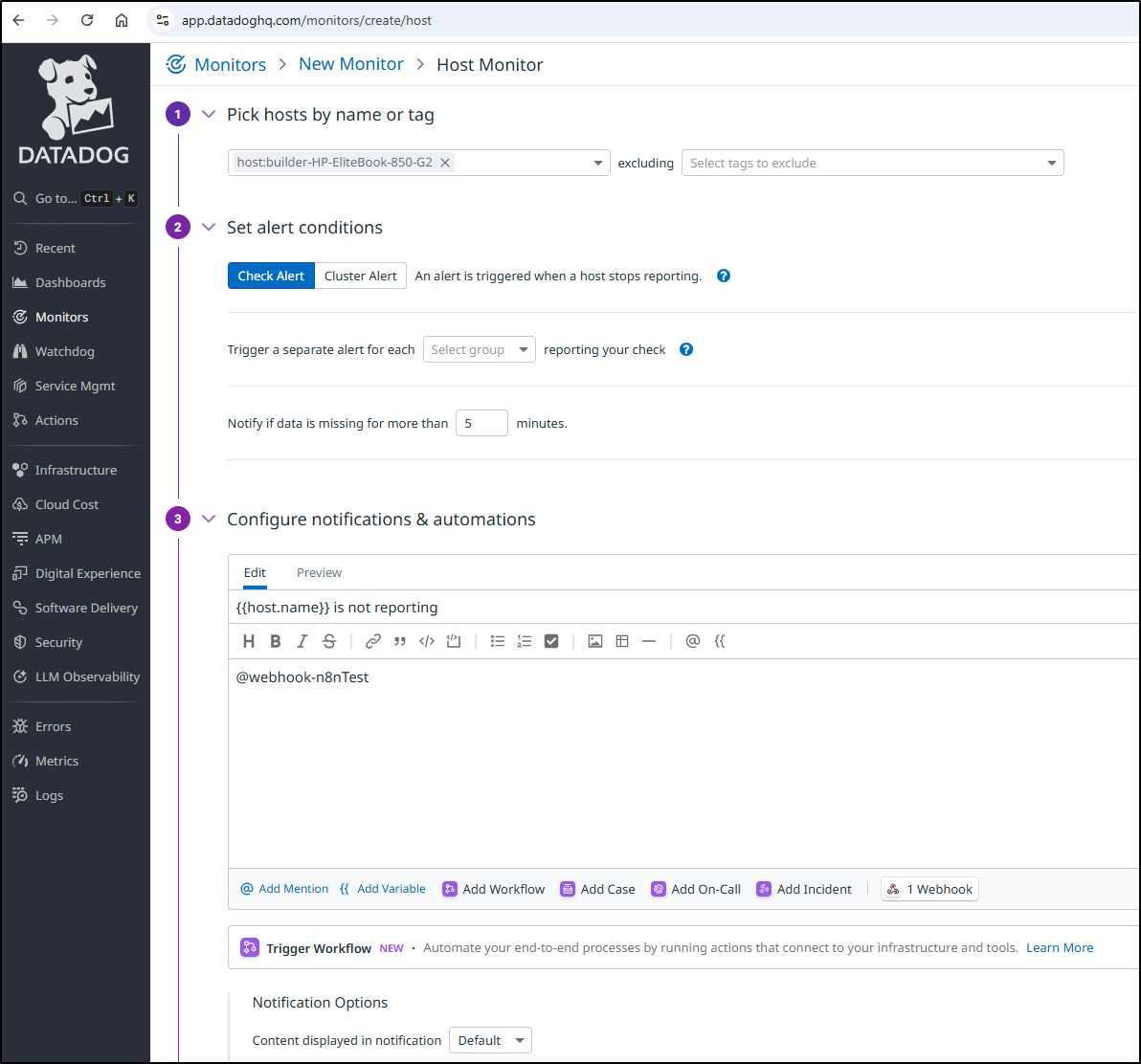
Task: Collapse the Pick hosts by name section
Action: [x=209, y=114]
